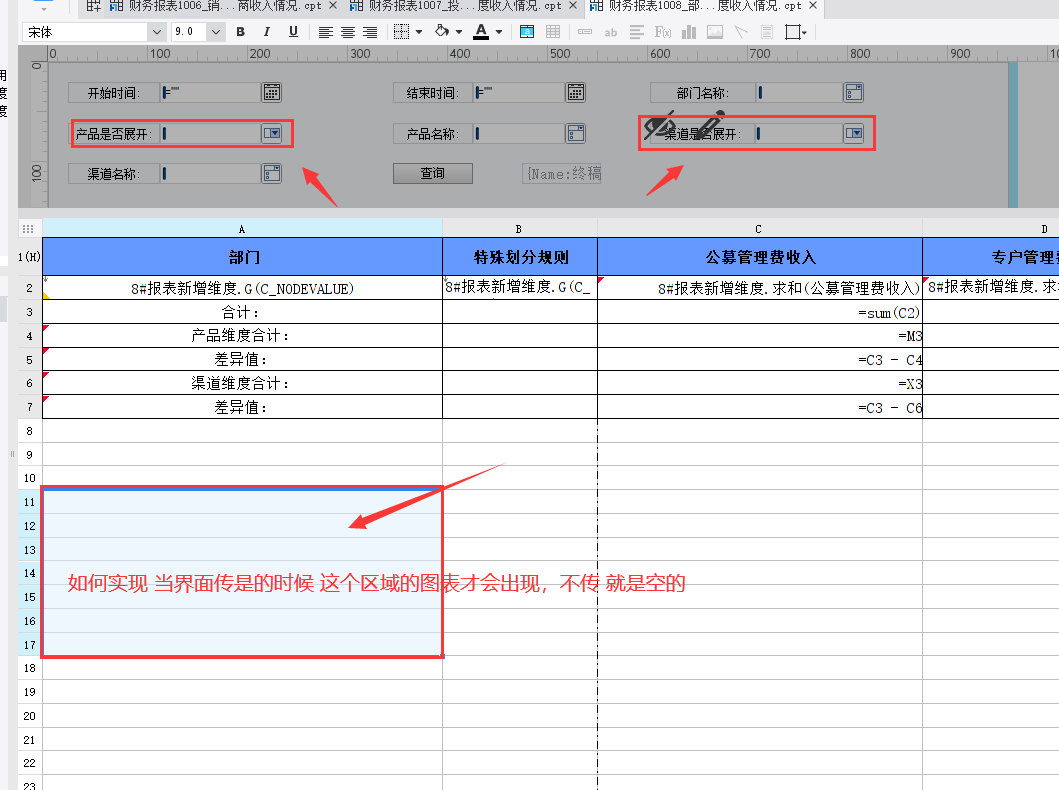Image resolution: width=1059 pixels, height=790 pixels.
Task: Insert sub-report cell element
Action: [767, 32]
